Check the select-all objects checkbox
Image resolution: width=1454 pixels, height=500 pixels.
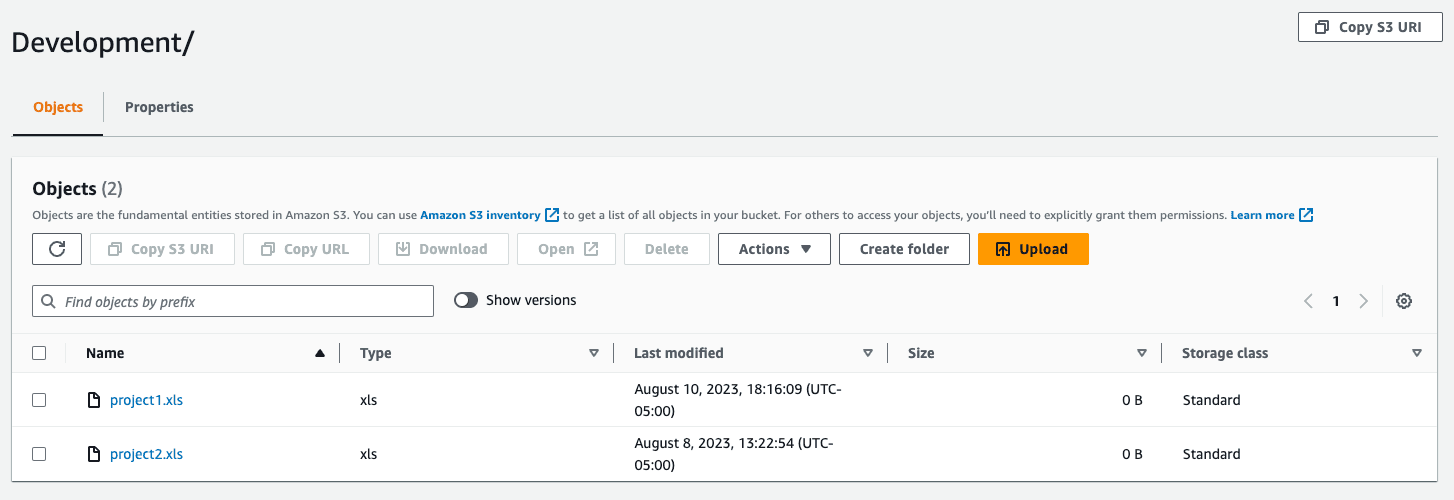[x=39, y=353]
